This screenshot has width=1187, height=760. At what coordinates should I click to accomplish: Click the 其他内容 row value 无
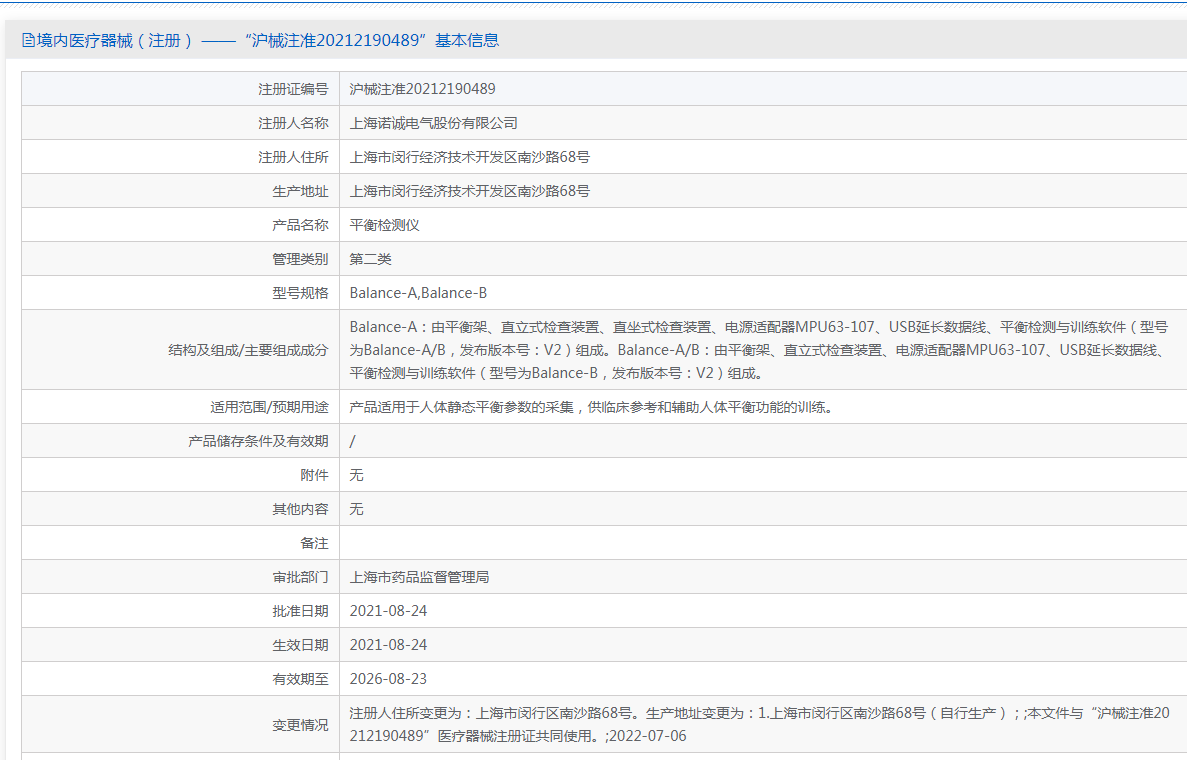pos(356,509)
